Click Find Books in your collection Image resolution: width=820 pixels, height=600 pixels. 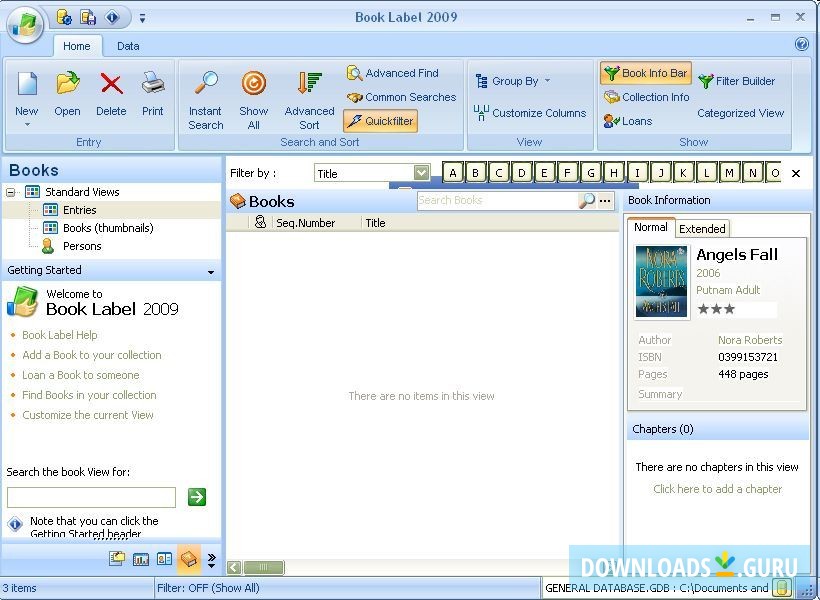[x=89, y=395]
